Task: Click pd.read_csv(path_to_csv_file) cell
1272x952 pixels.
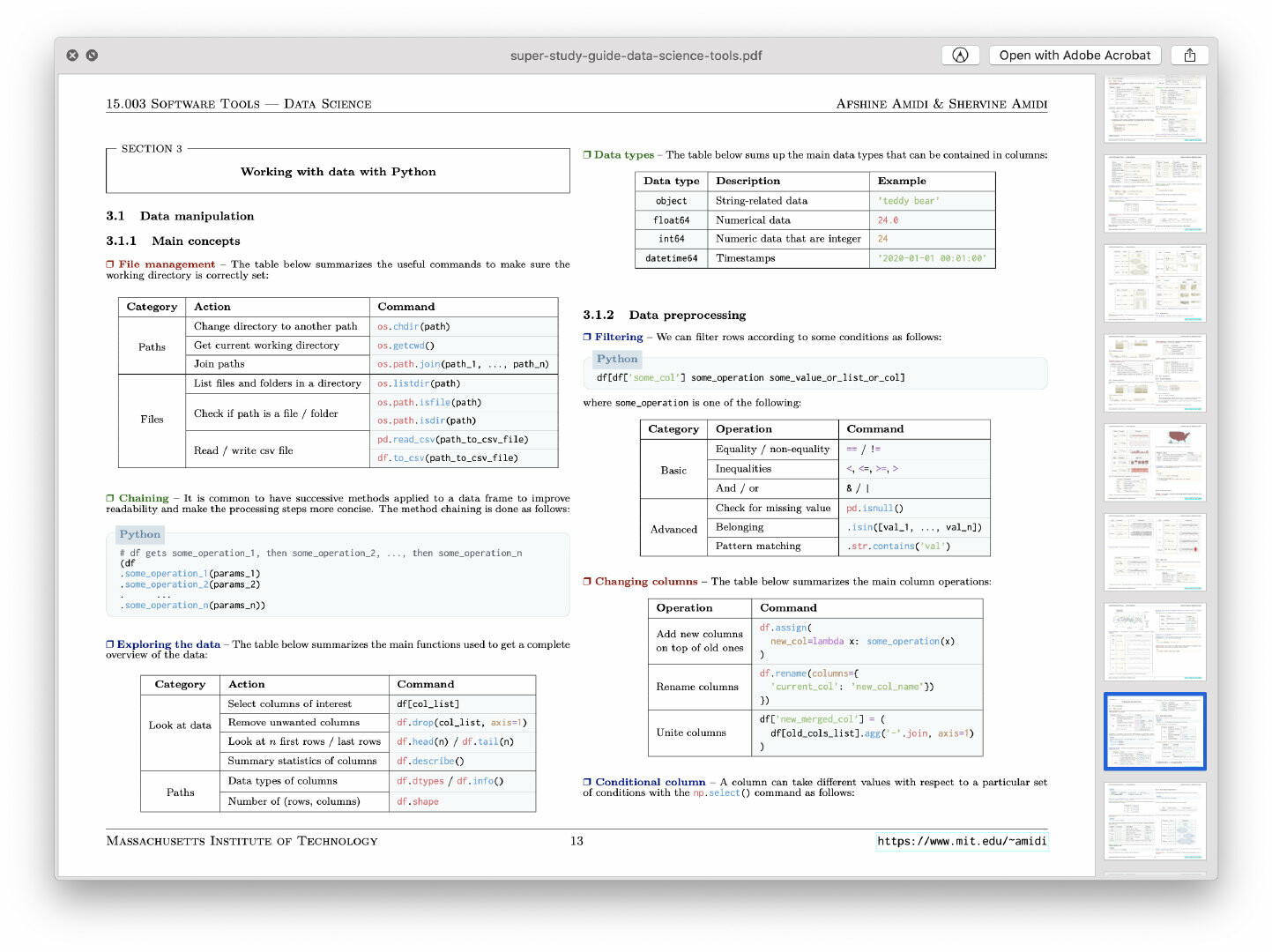Action: click(x=464, y=439)
